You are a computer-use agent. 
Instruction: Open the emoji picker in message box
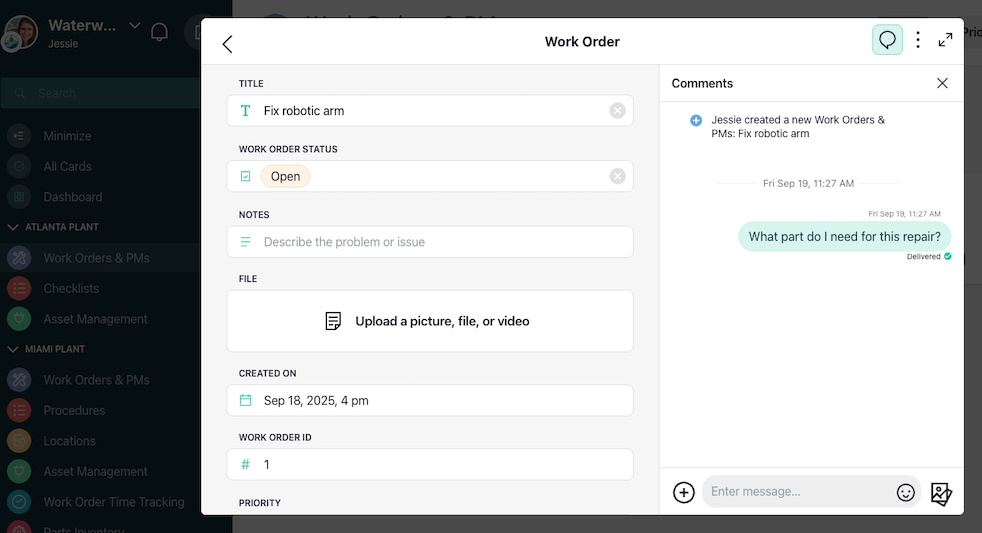coord(906,492)
